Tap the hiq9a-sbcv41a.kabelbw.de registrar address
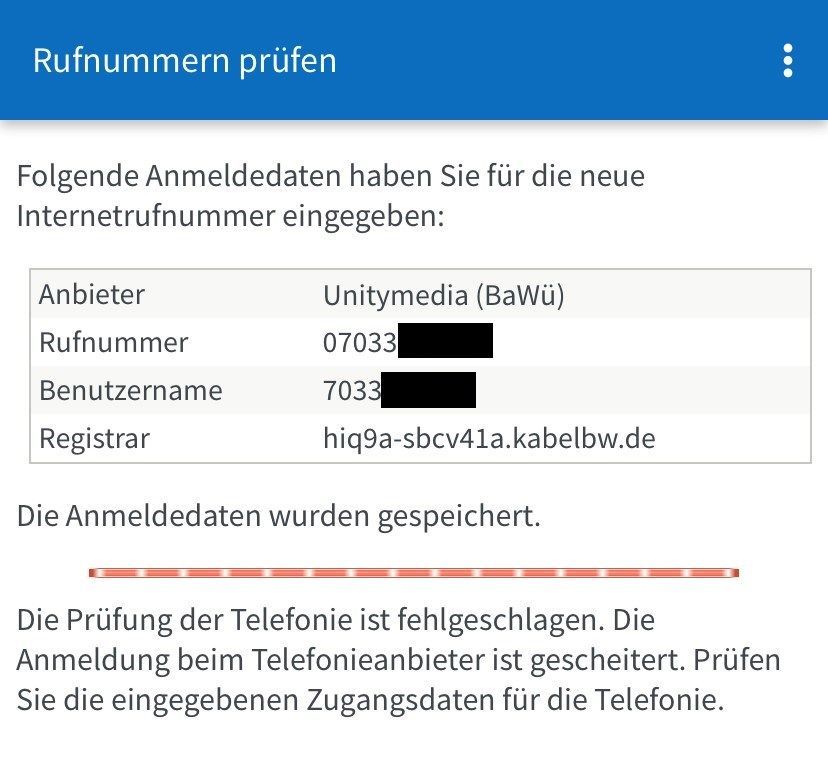Image resolution: width=828 pixels, height=783 pixels. tap(489, 438)
